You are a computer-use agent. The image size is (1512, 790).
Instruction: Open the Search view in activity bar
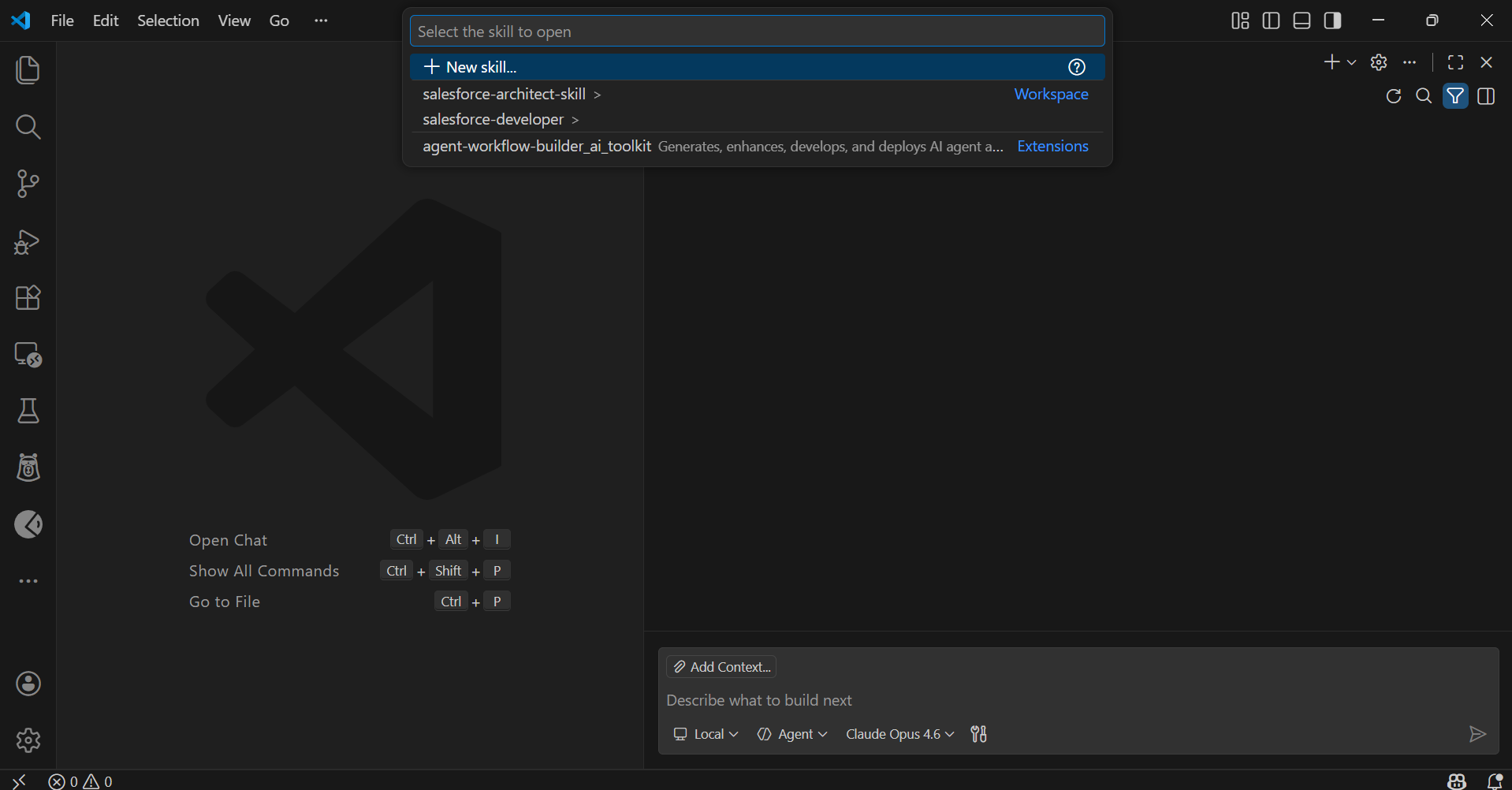point(28,127)
